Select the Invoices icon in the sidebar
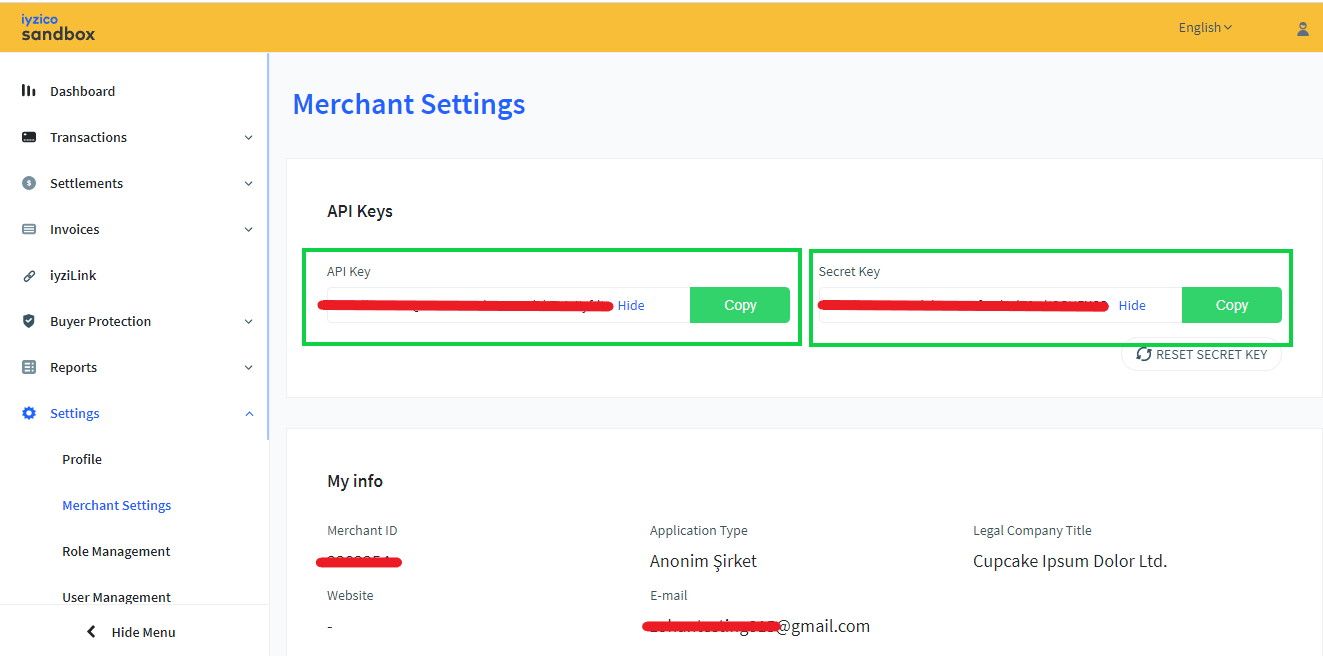 point(30,229)
